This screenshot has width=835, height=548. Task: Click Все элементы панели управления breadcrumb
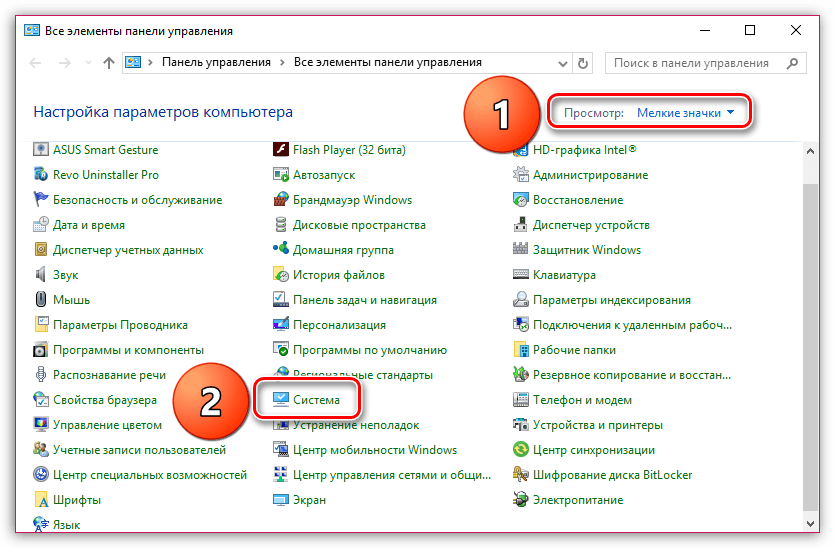[388, 62]
